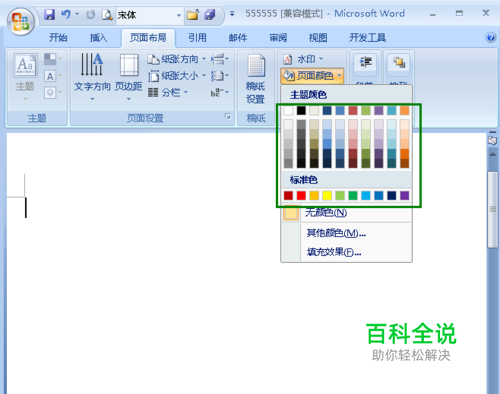This screenshot has width=500, height=394.
Task: Click the scroll up arrow
Action: click(493, 155)
